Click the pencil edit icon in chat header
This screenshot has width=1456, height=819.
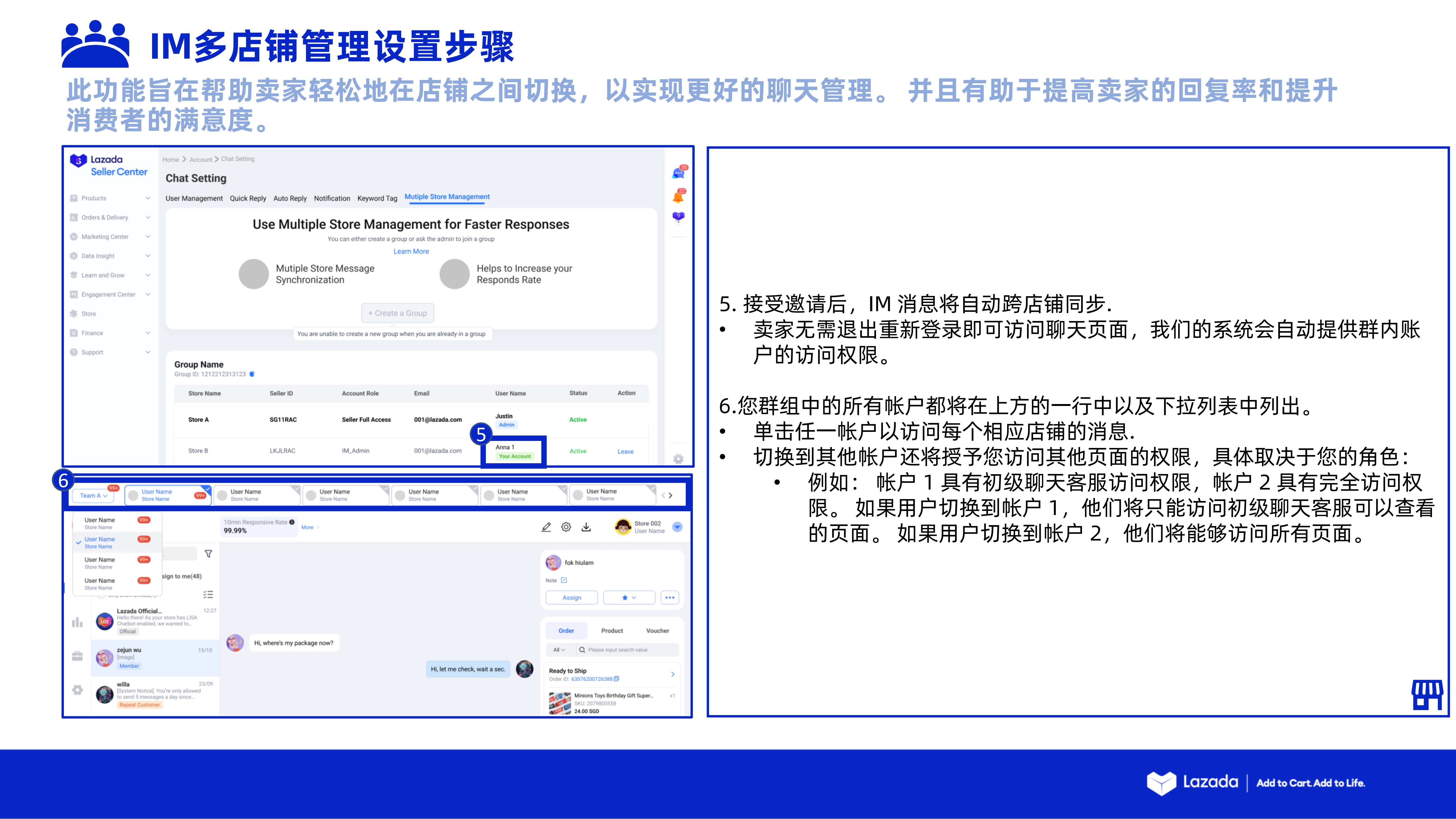(x=546, y=527)
